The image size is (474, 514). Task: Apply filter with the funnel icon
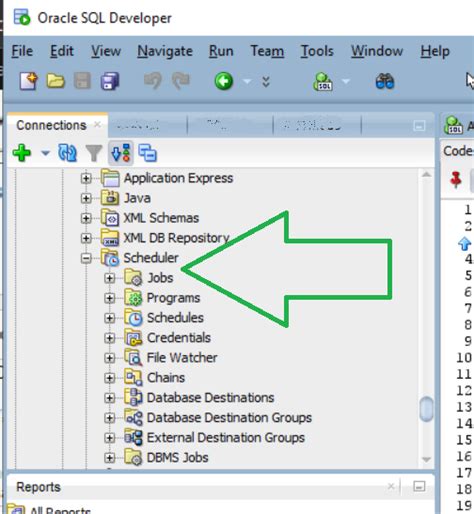point(94,153)
